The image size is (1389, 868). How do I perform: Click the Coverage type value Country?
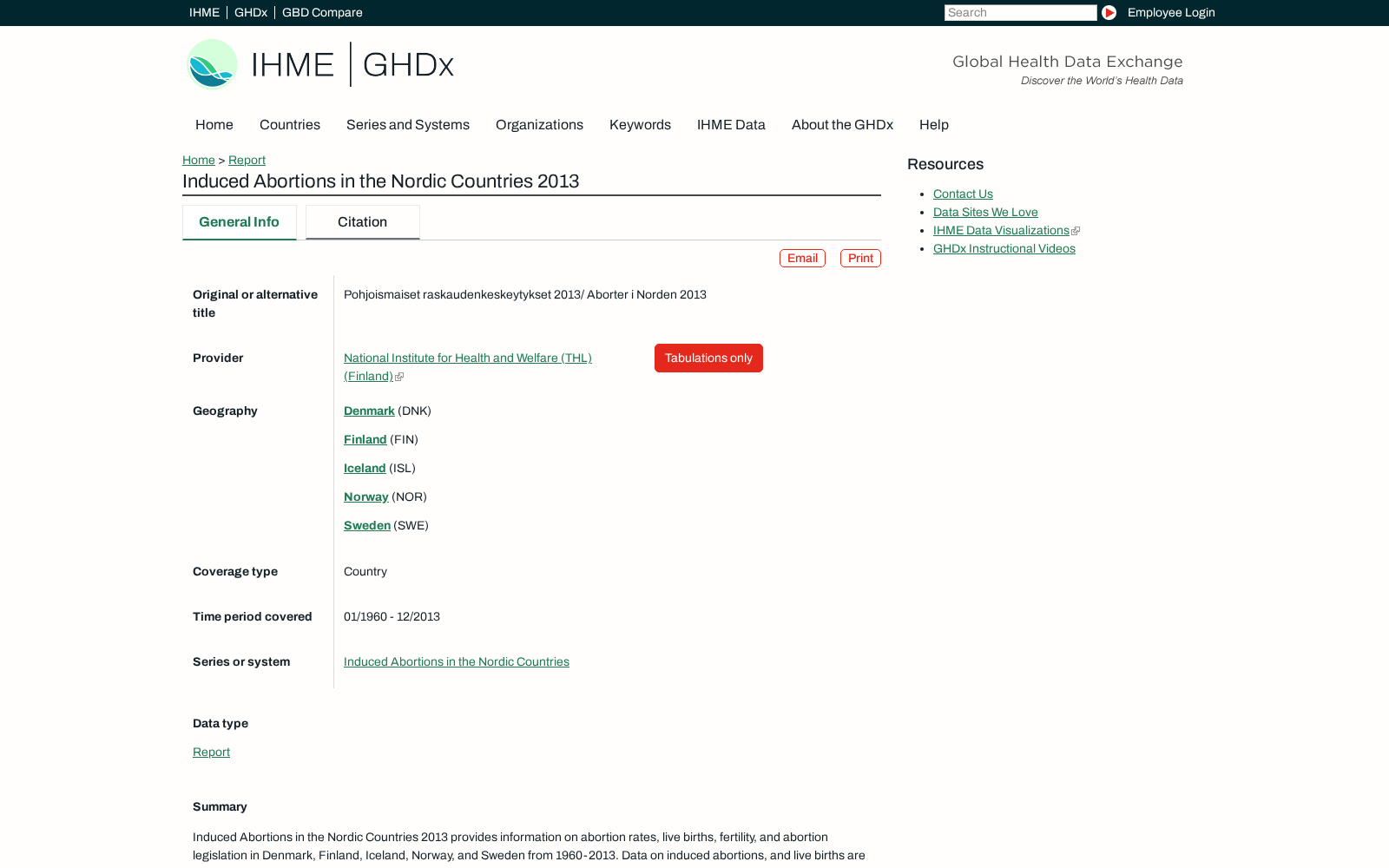(365, 572)
